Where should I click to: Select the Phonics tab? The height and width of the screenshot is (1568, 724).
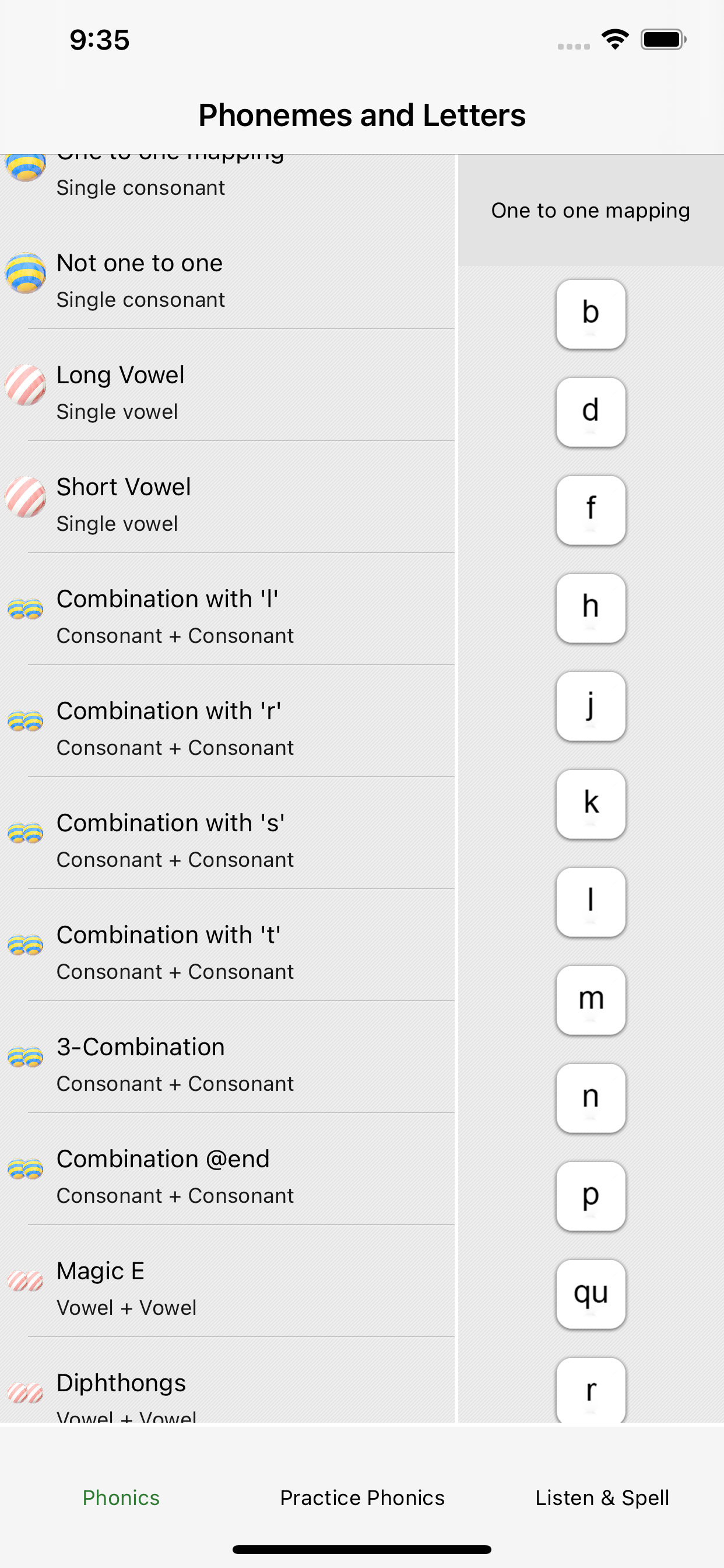click(x=121, y=1497)
